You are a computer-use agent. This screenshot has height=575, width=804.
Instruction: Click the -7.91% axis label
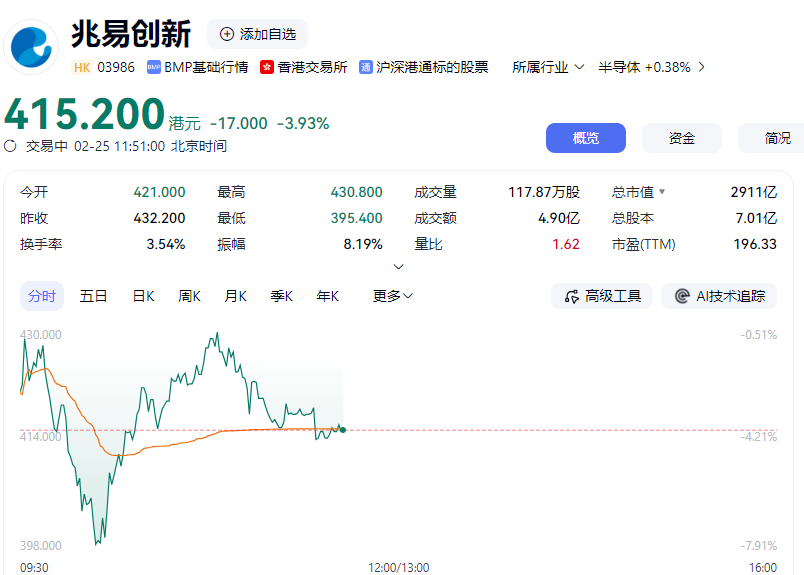click(x=759, y=545)
